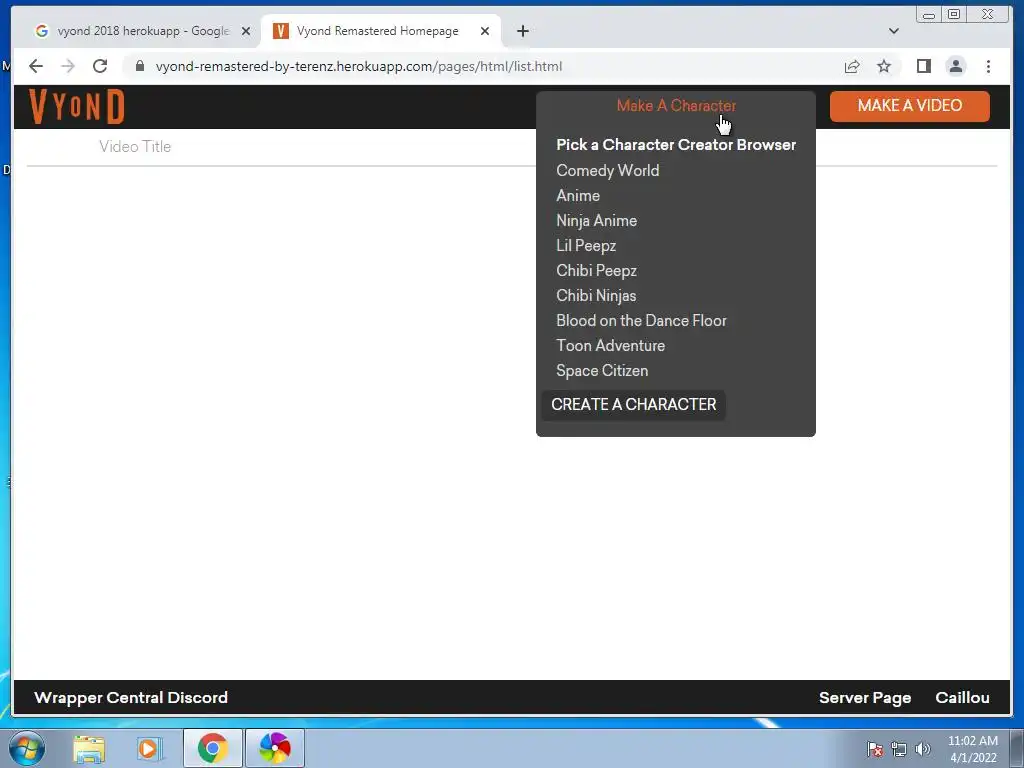
Task: Open Wrapper Central Discord link
Action: [x=131, y=697]
